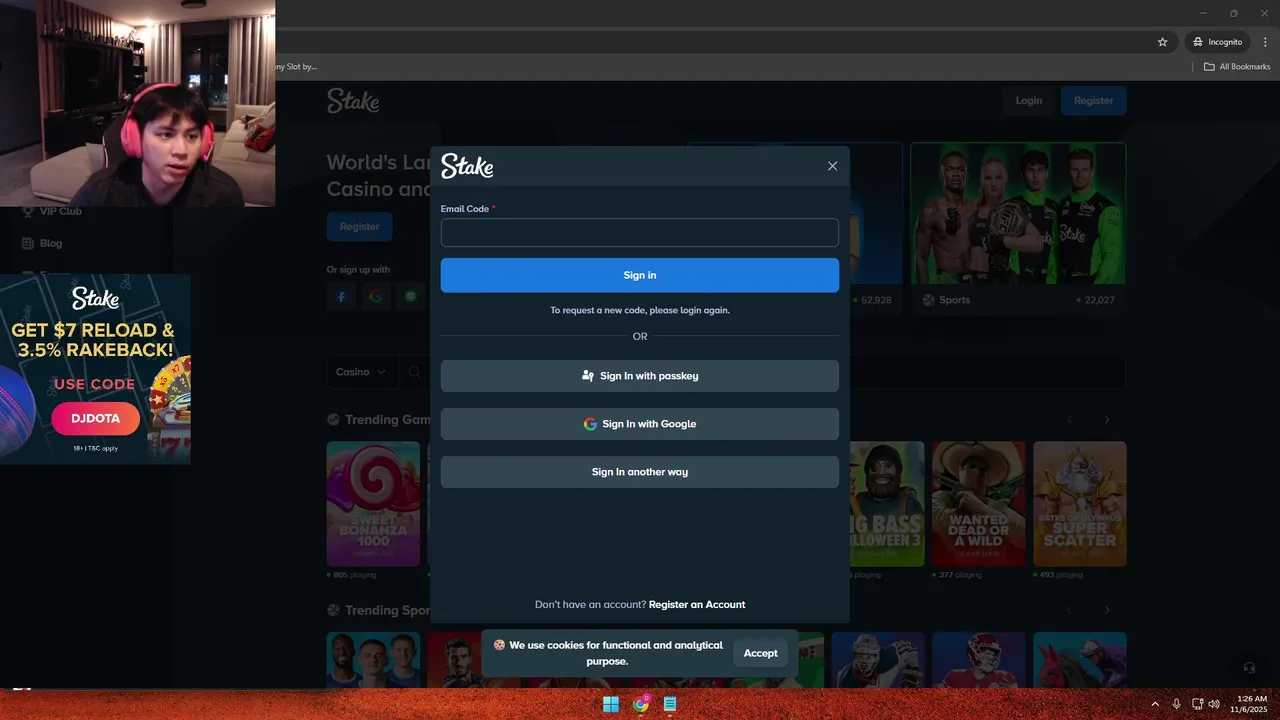Click the hero Register button
The width and height of the screenshot is (1280, 720).
[x=360, y=227]
